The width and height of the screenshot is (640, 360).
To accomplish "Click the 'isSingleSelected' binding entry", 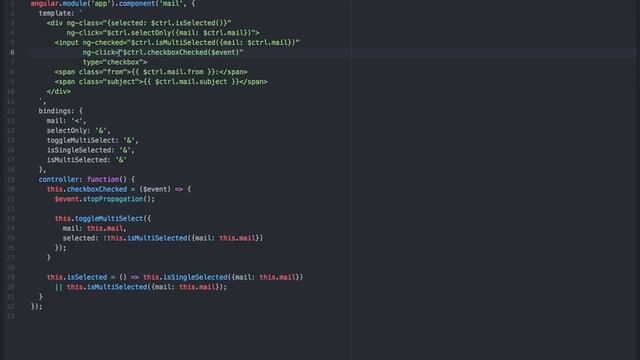I will 91,150.
